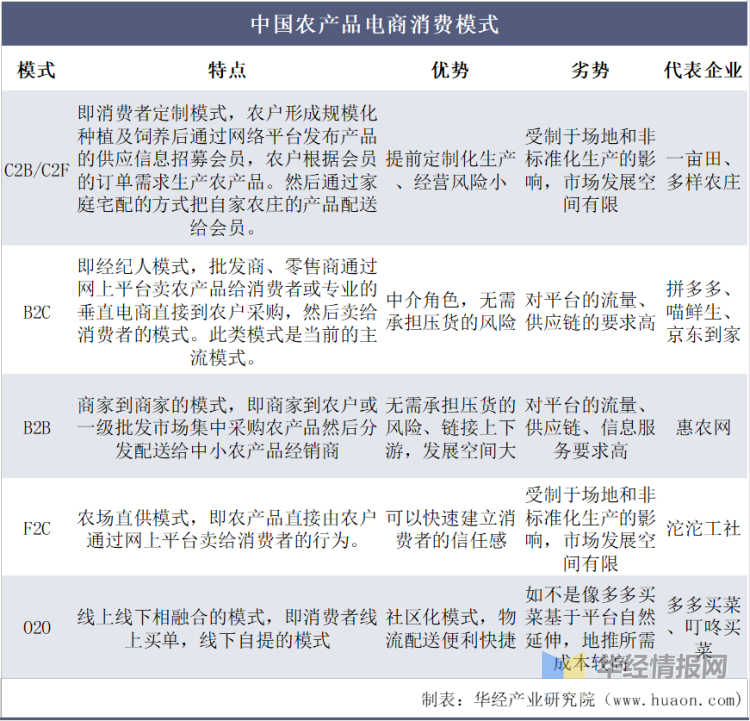Click the O2O mode cell
Viewport: 750px width, 721px height.
coord(37,627)
